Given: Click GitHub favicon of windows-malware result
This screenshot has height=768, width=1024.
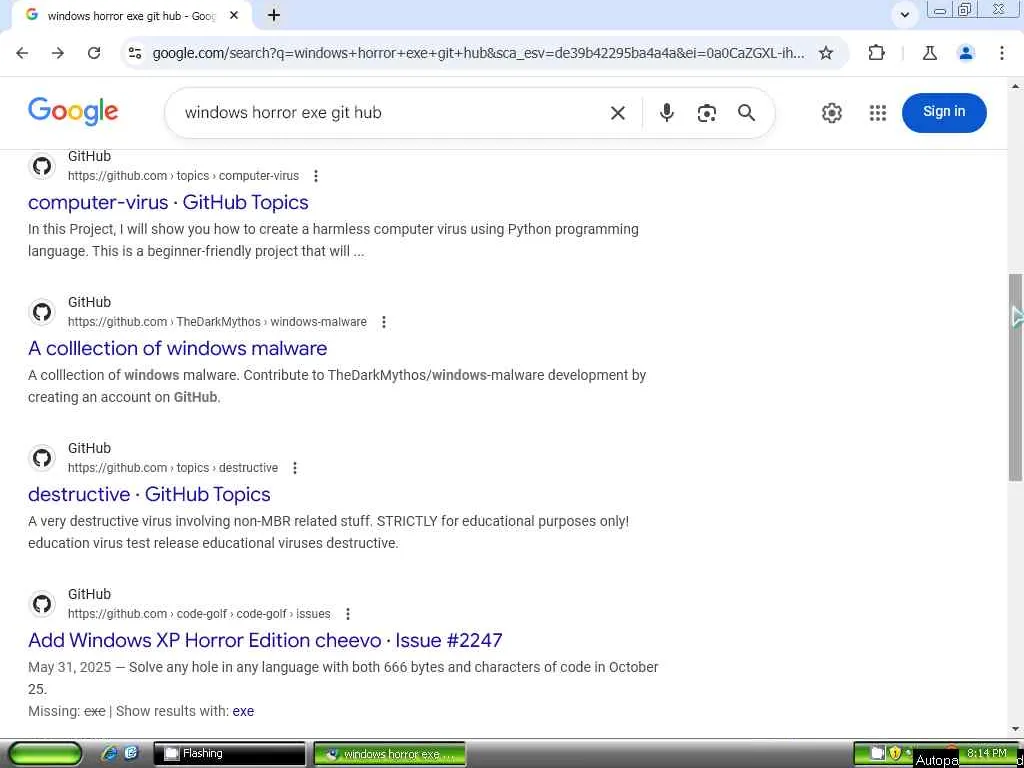Looking at the screenshot, I should coord(42,312).
